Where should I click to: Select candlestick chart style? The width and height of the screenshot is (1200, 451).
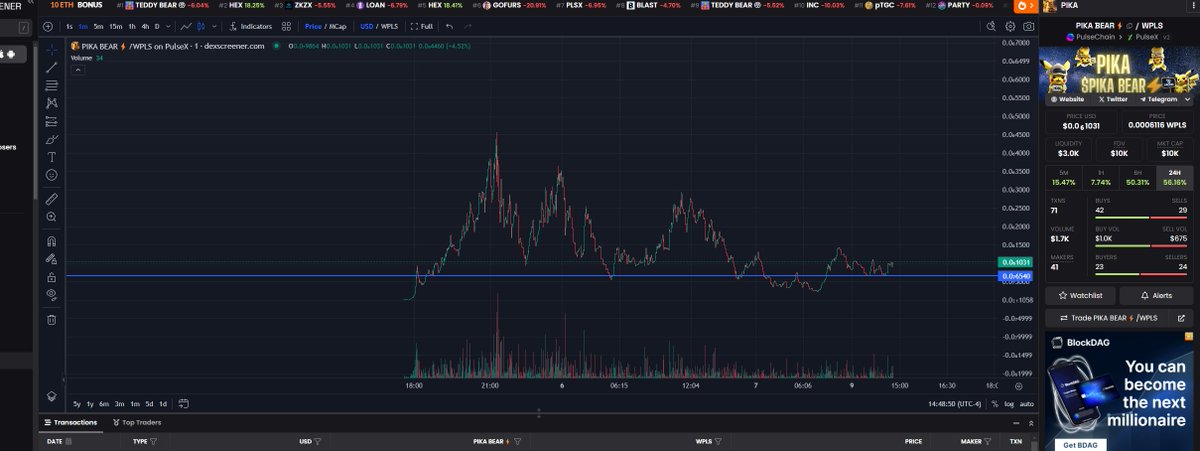pos(201,26)
